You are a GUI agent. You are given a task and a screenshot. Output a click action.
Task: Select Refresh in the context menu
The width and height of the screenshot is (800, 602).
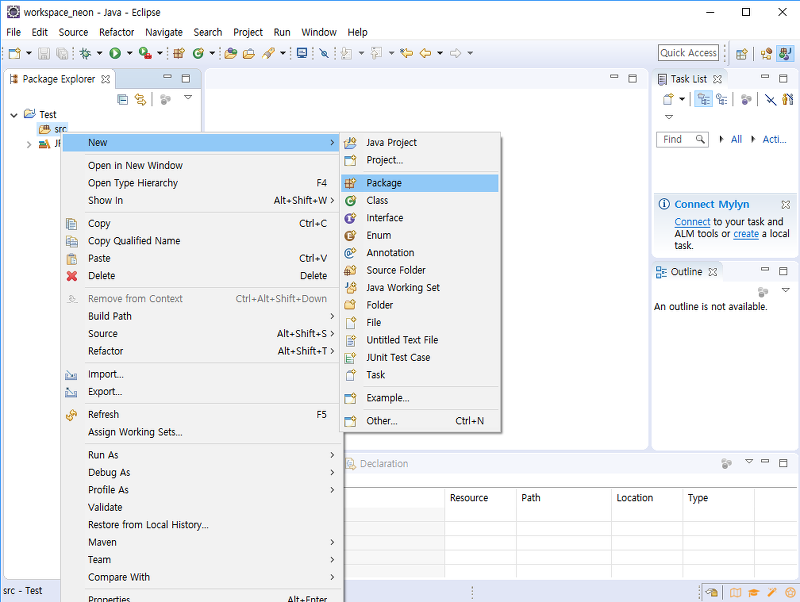[x=202, y=415]
